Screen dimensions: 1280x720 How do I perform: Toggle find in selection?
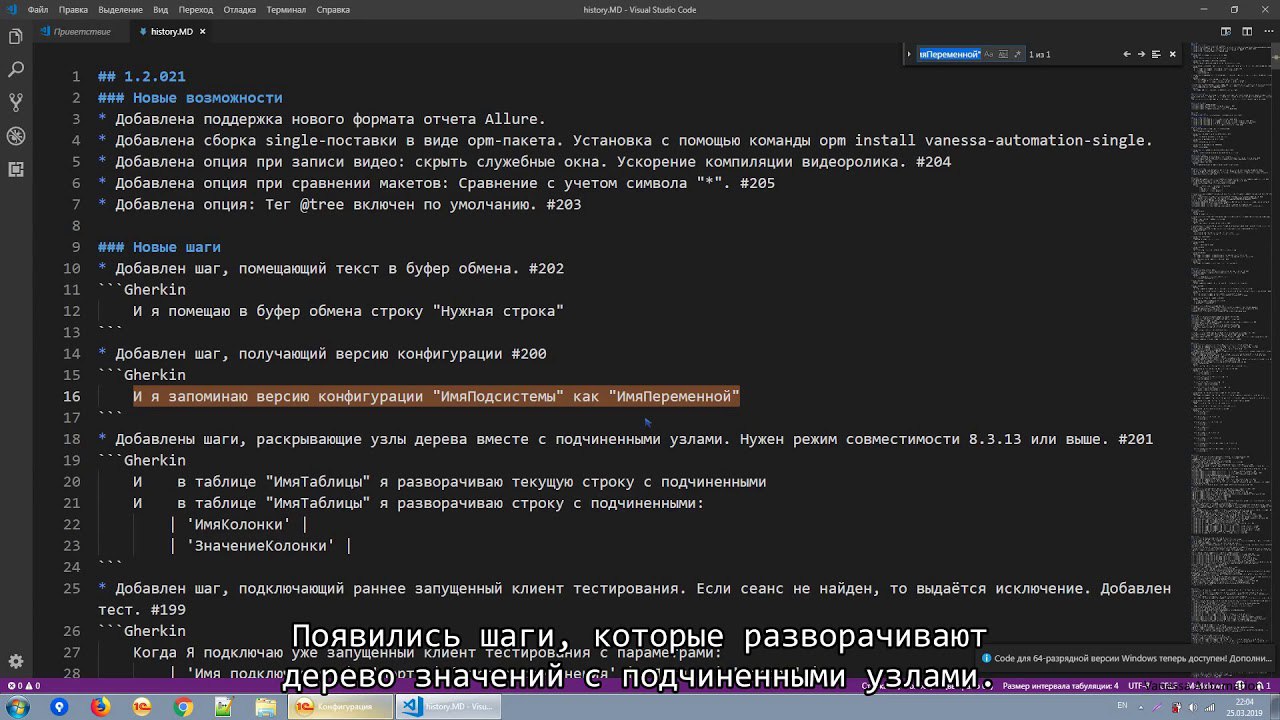(x=1156, y=54)
